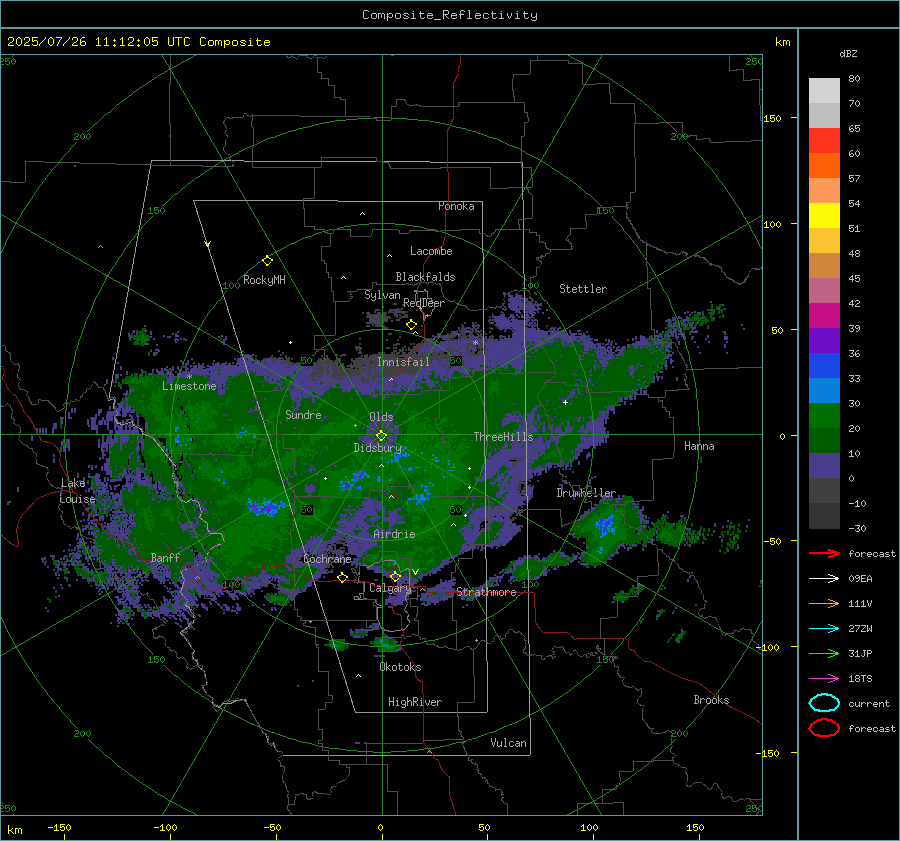Click the 'km' unit label at top right
The width and height of the screenshot is (900, 841).
click(x=782, y=42)
